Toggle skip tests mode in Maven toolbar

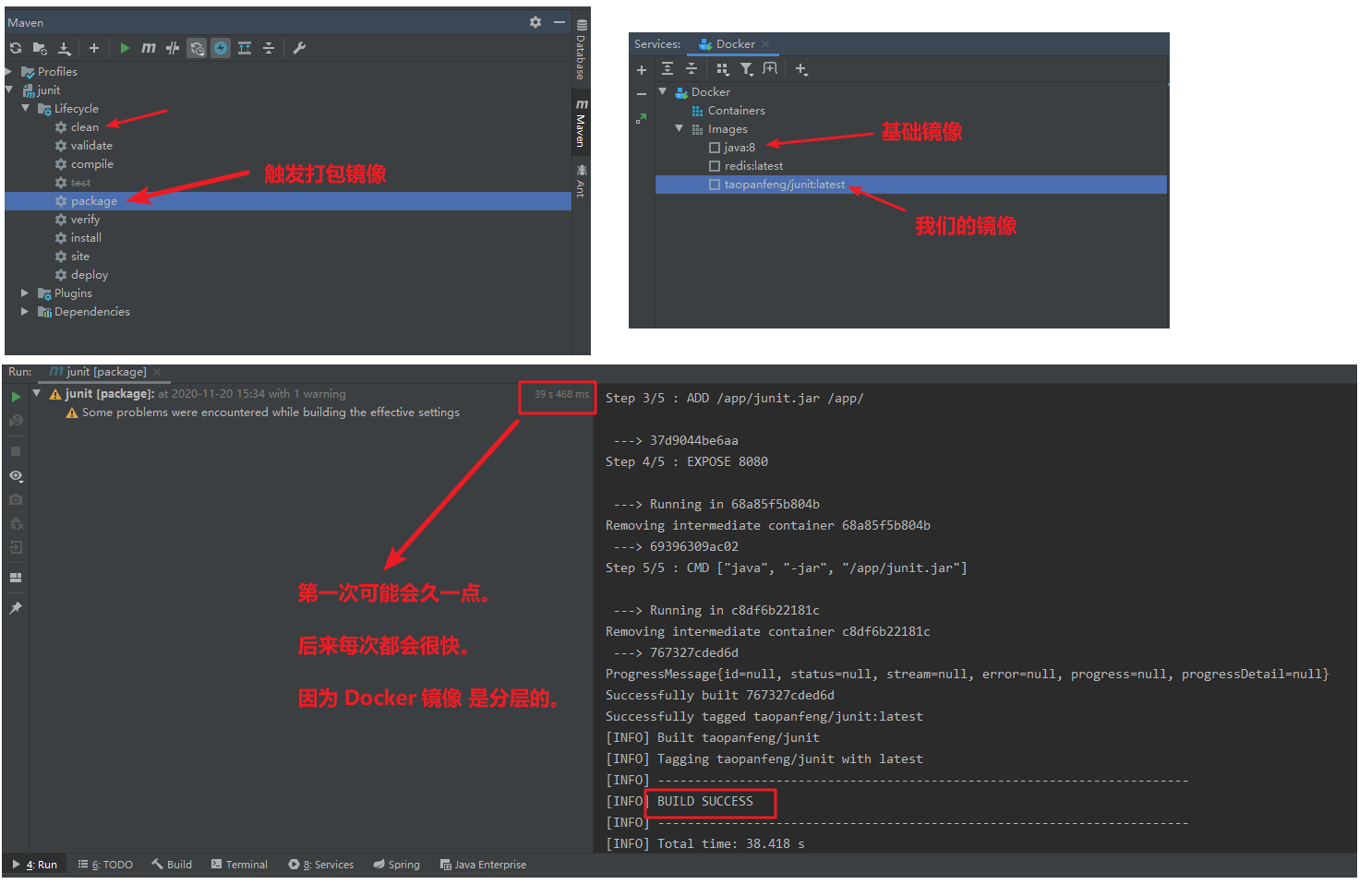click(221, 48)
